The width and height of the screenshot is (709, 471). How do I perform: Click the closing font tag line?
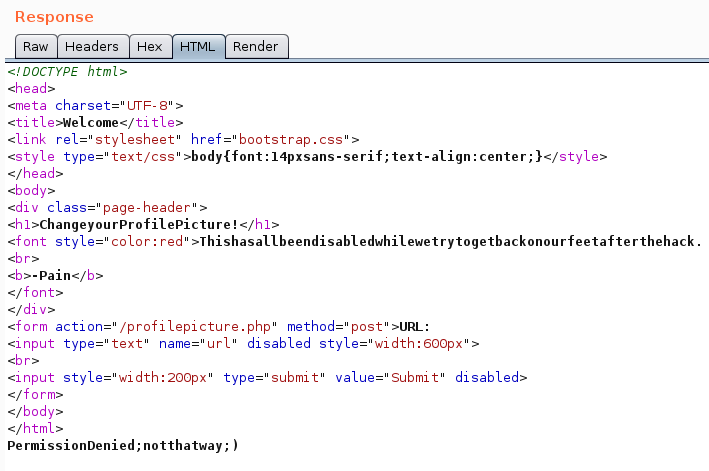tap(35, 293)
